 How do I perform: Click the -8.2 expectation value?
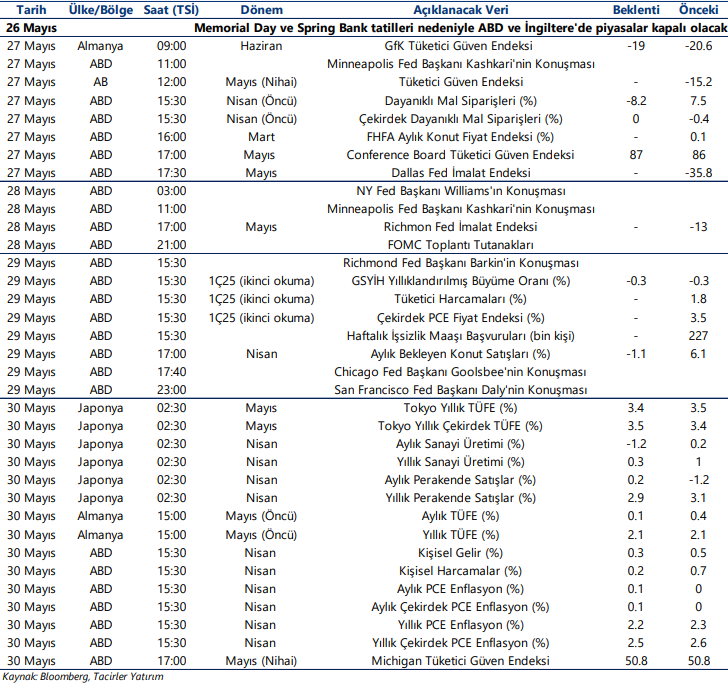click(x=636, y=101)
